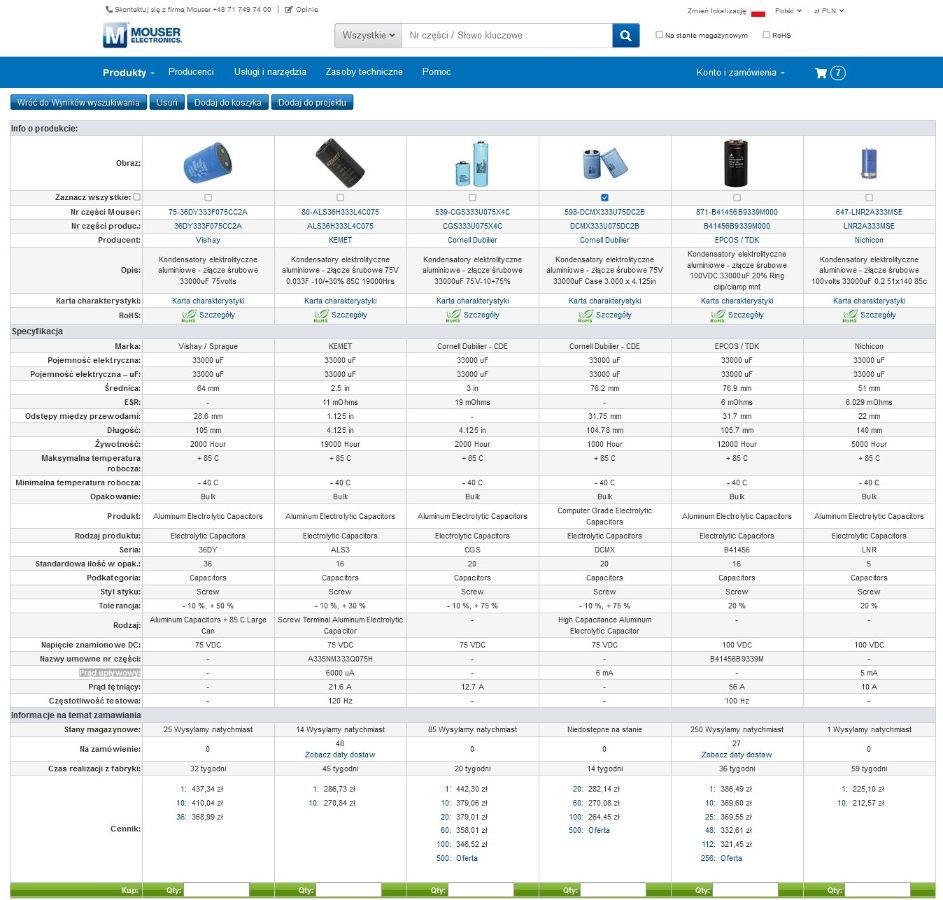Uncheck the box for 598-DCMX333U075DC2B

604,197
